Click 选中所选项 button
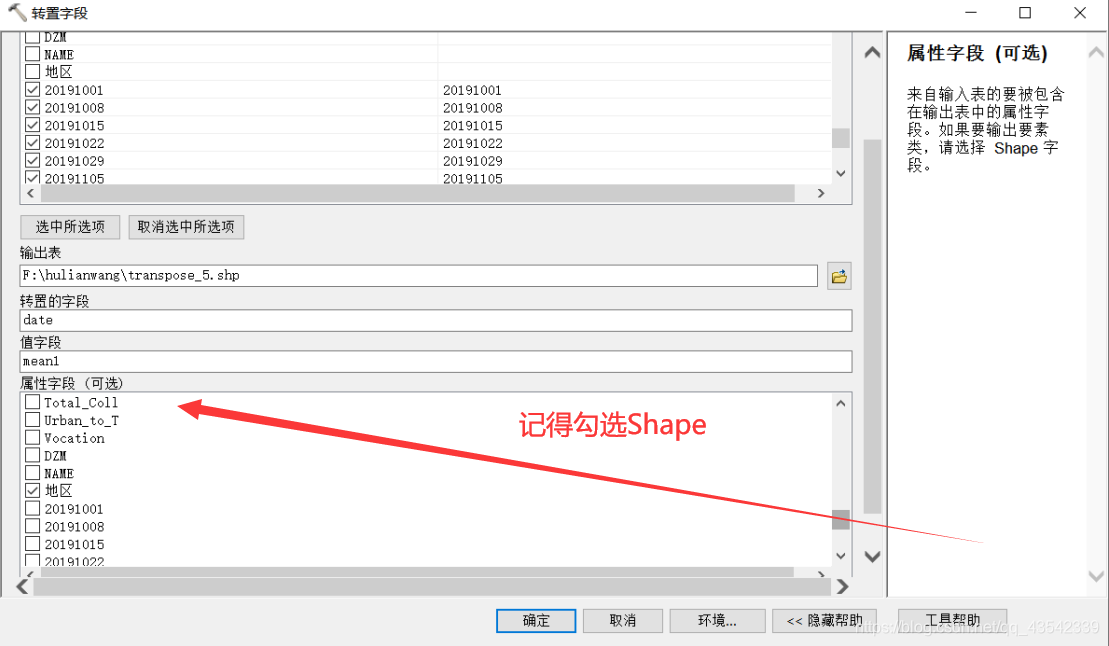1109x646 pixels. (70, 226)
